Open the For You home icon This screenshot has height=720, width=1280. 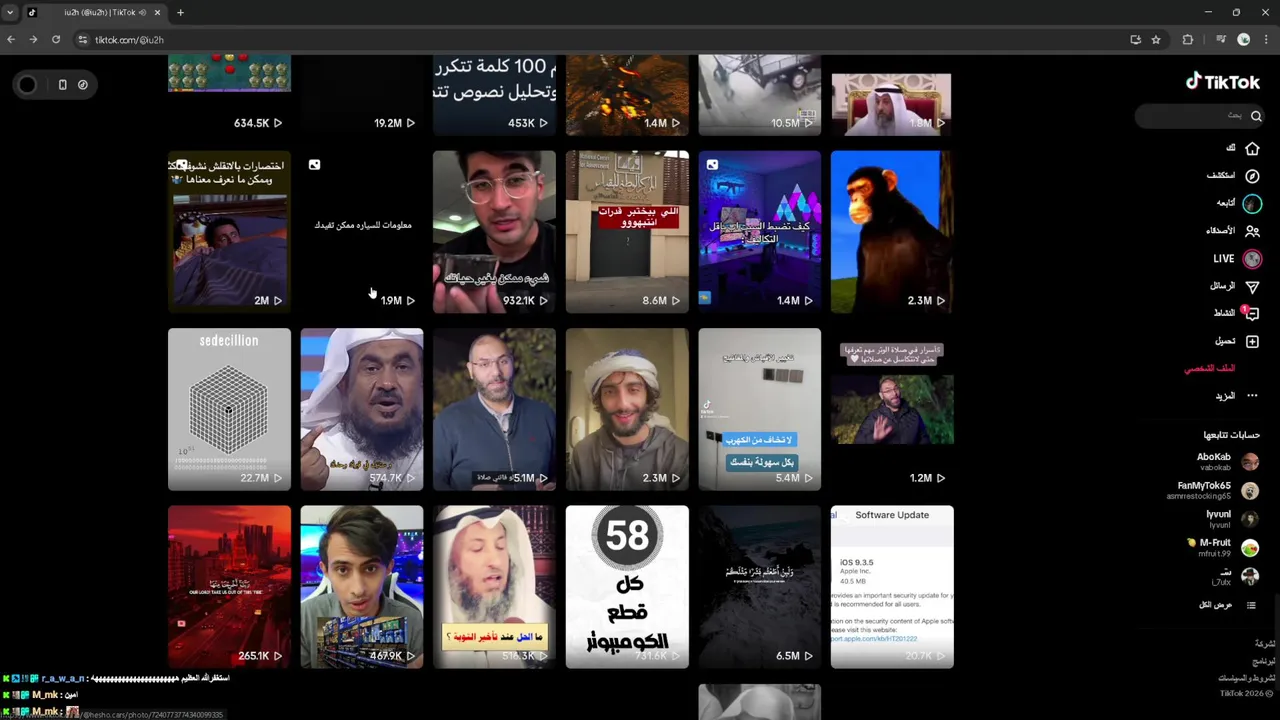point(1252,148)
